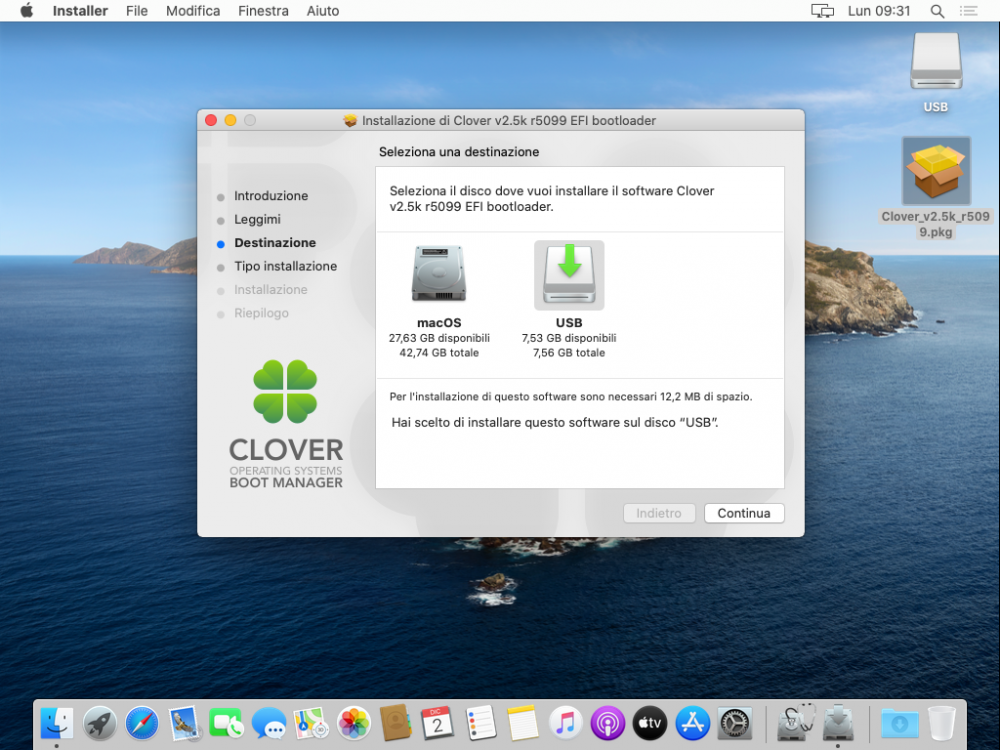Click the '7,53 GB disponibili' text
This screenshot has height=750, width=1000.
point(569,338)
